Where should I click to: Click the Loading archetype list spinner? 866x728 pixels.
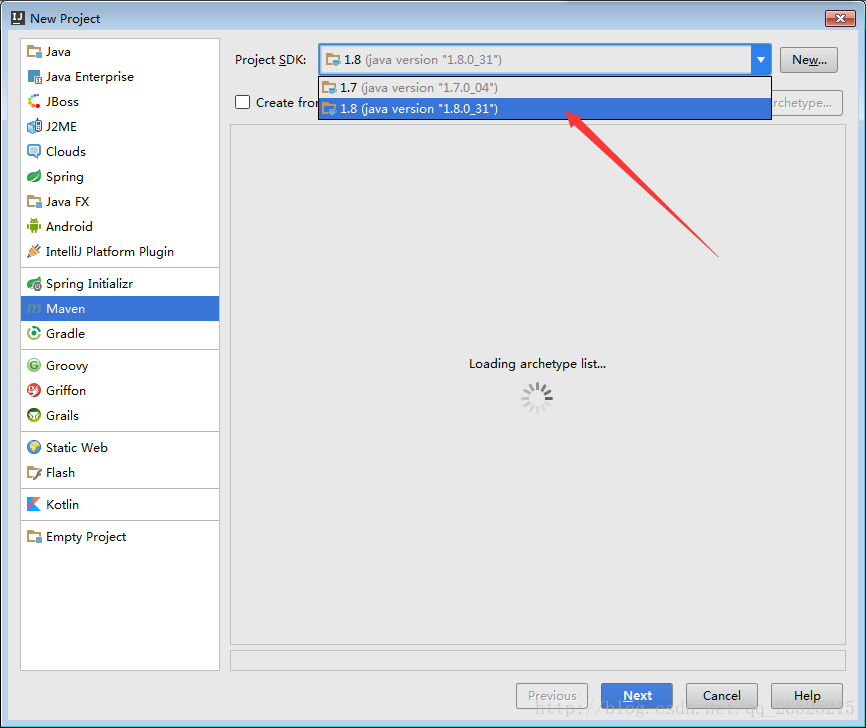point(537,398)
